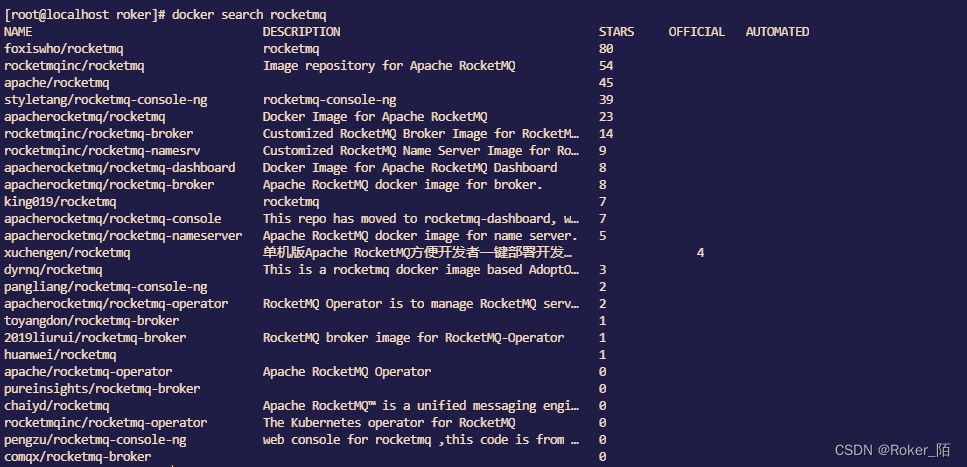Click 'web console for rocketmq' description
The height and width of the screenshot is (467, 967).
coord(421,440)
